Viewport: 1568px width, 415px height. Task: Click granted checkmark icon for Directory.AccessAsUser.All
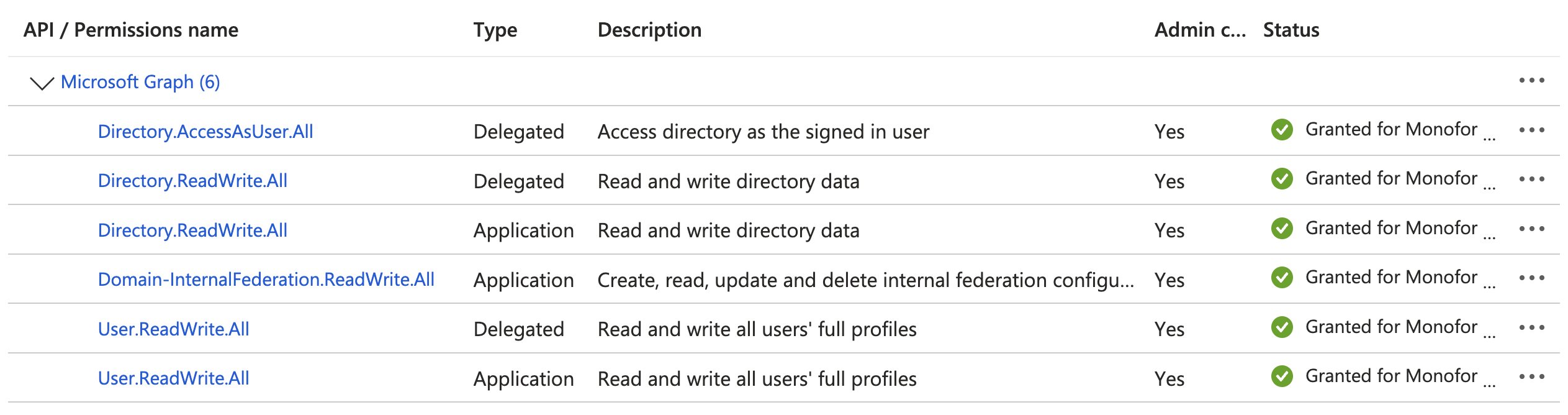1282,130
